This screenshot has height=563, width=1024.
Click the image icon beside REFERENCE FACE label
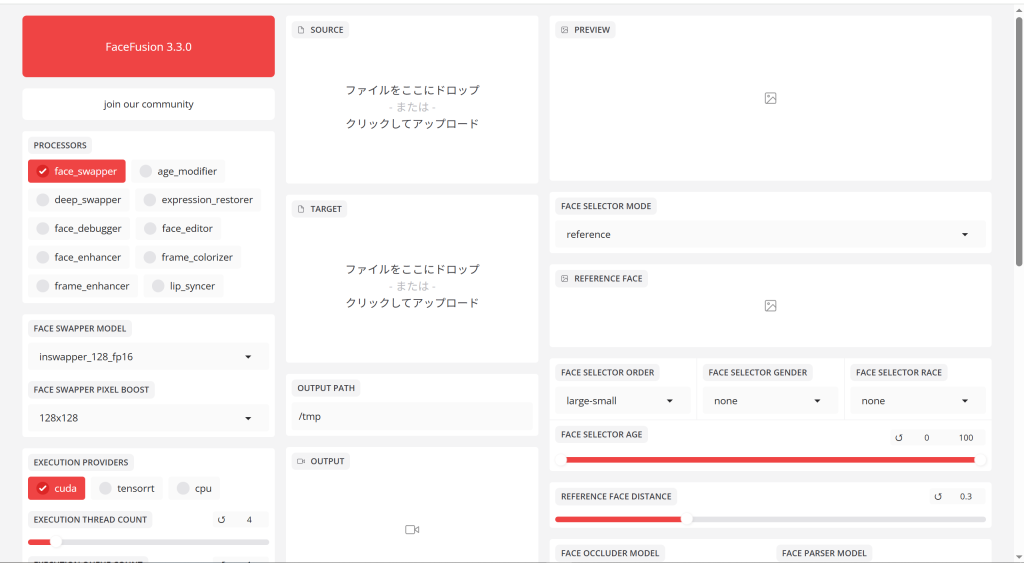[565, 279]
